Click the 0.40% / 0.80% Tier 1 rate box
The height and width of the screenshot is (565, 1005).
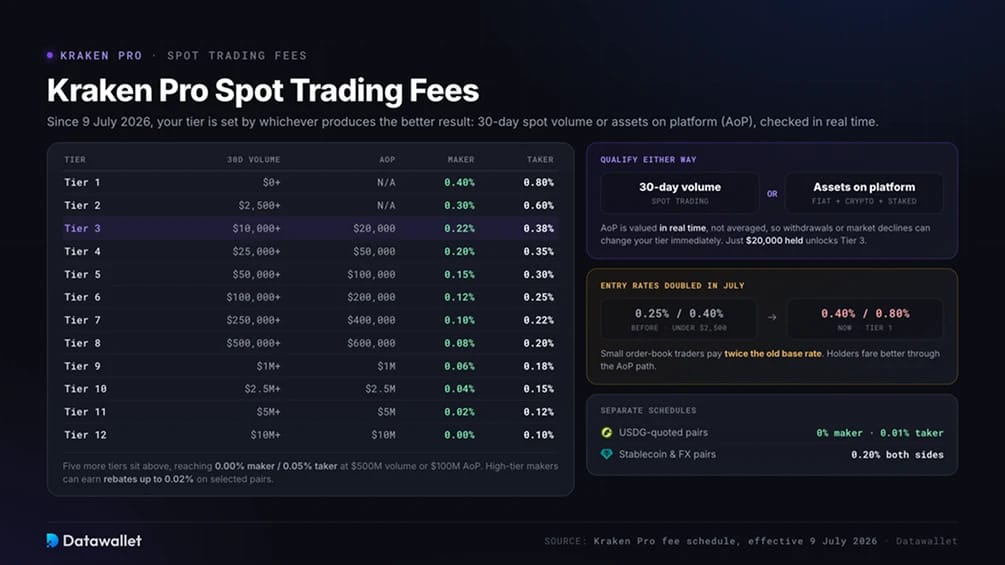coord(865,319)
